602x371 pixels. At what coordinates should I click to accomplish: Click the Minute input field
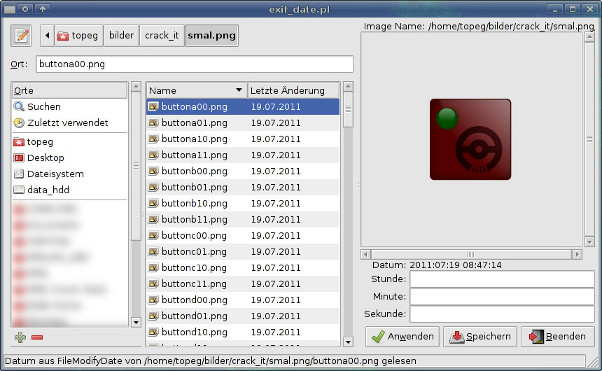(502, 297)
